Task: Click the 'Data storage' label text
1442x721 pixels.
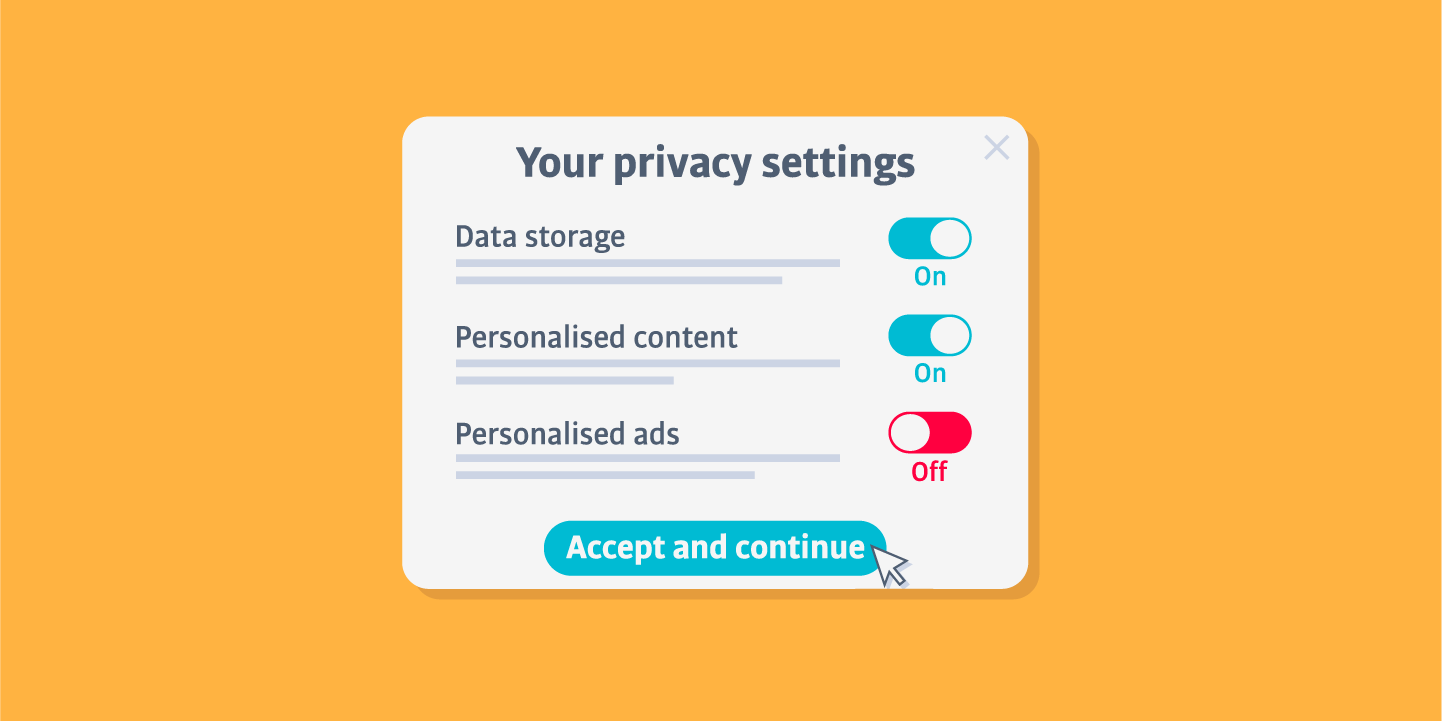Action: coord(540,237)
